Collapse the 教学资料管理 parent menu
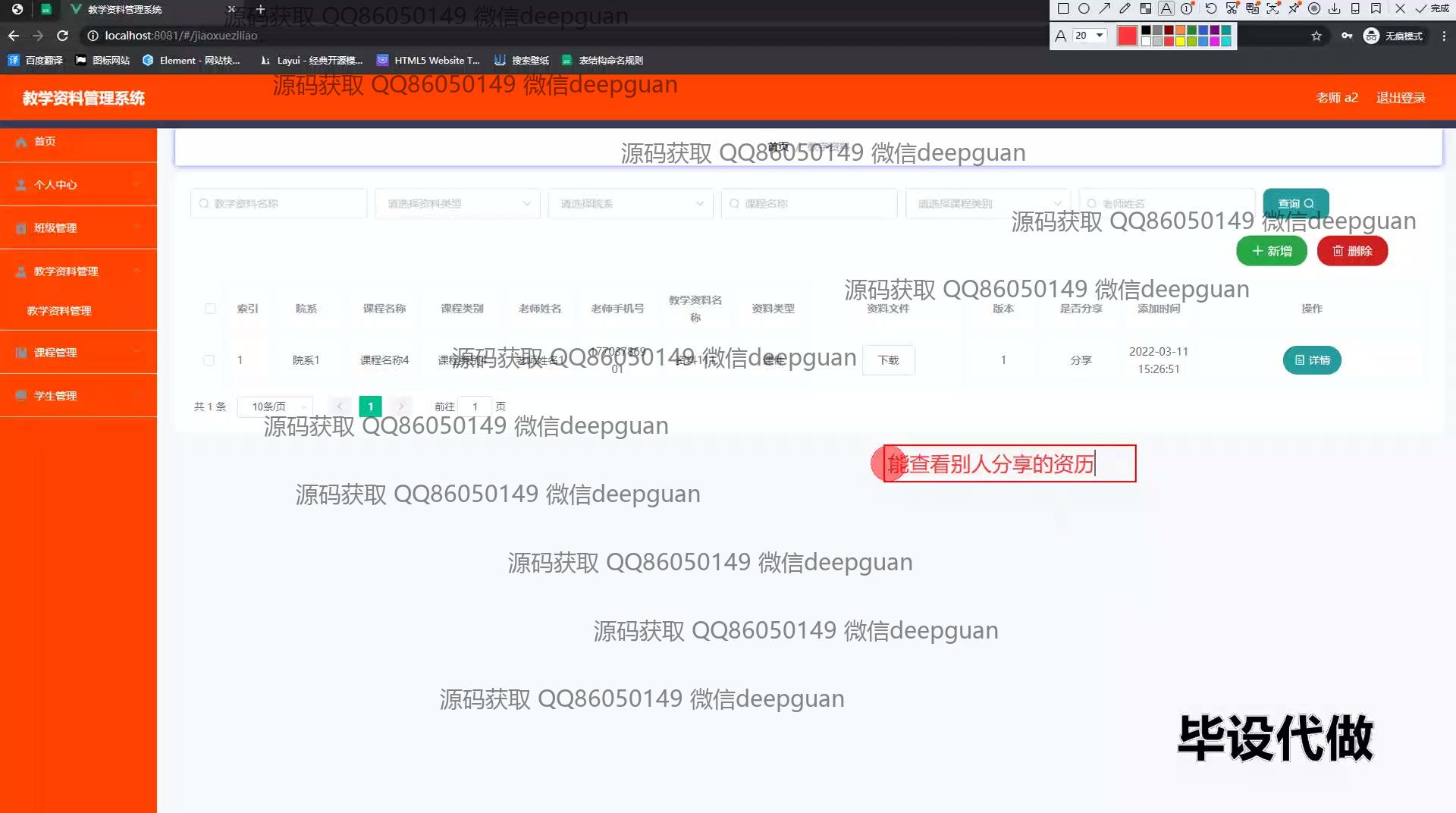The width and height of the screenshot is (1456, 813). point(78,271)
